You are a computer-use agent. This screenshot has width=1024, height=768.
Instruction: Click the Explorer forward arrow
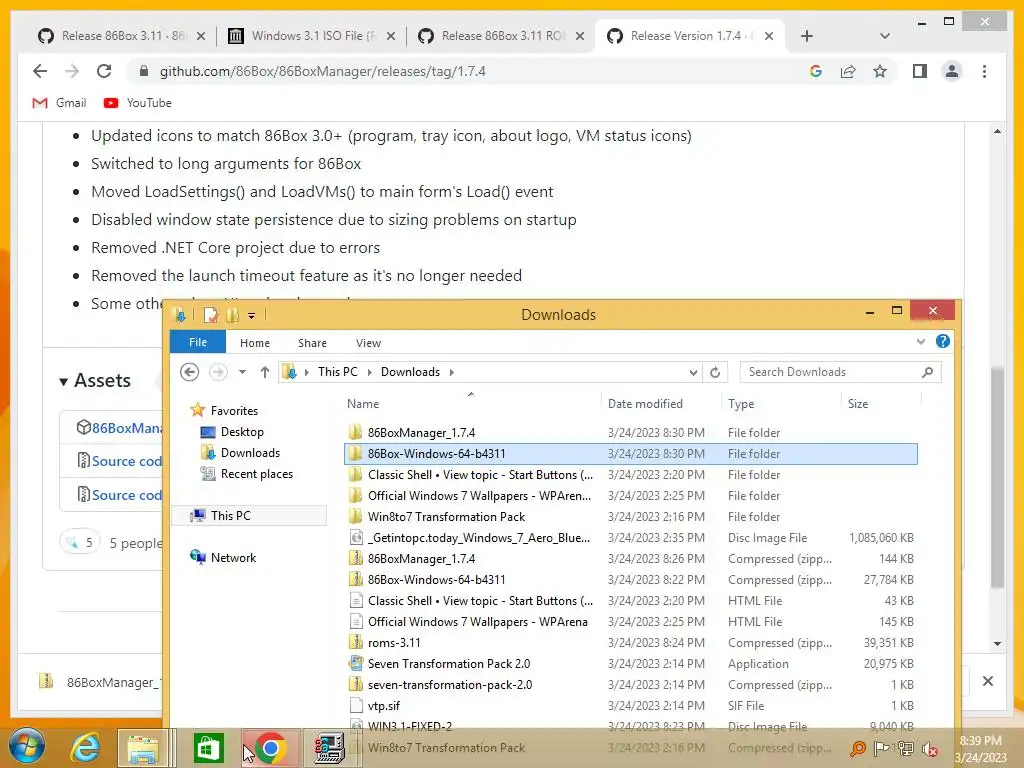218,372
